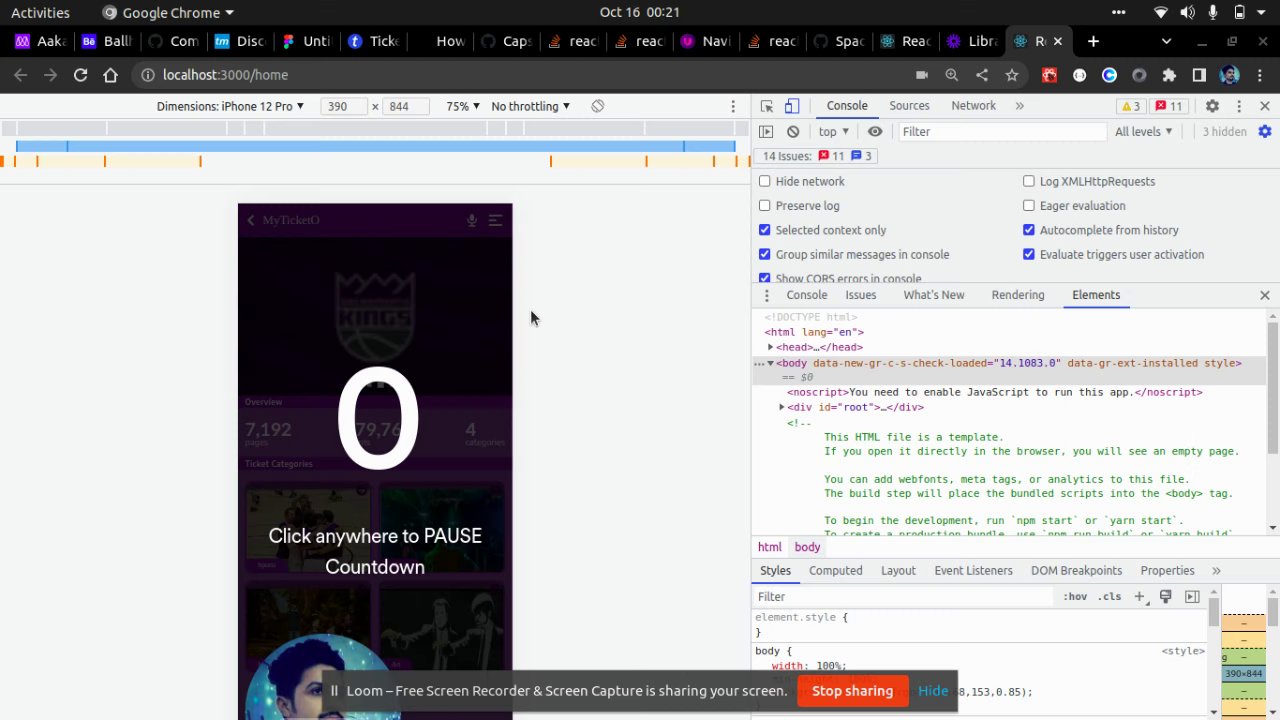Click the camera icon in the address bar

(922, 75)
